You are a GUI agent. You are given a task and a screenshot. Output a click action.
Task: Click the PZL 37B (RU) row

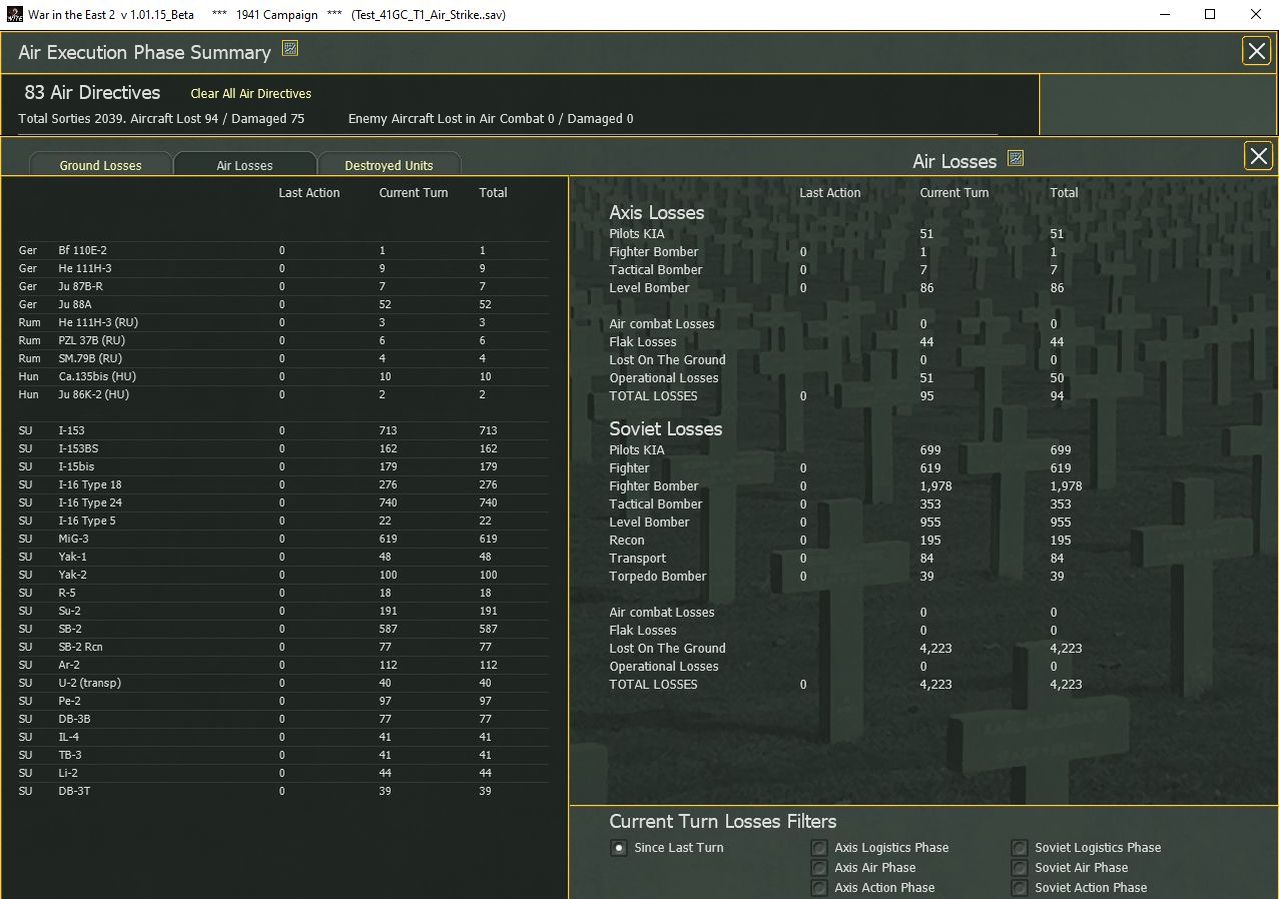283,341
